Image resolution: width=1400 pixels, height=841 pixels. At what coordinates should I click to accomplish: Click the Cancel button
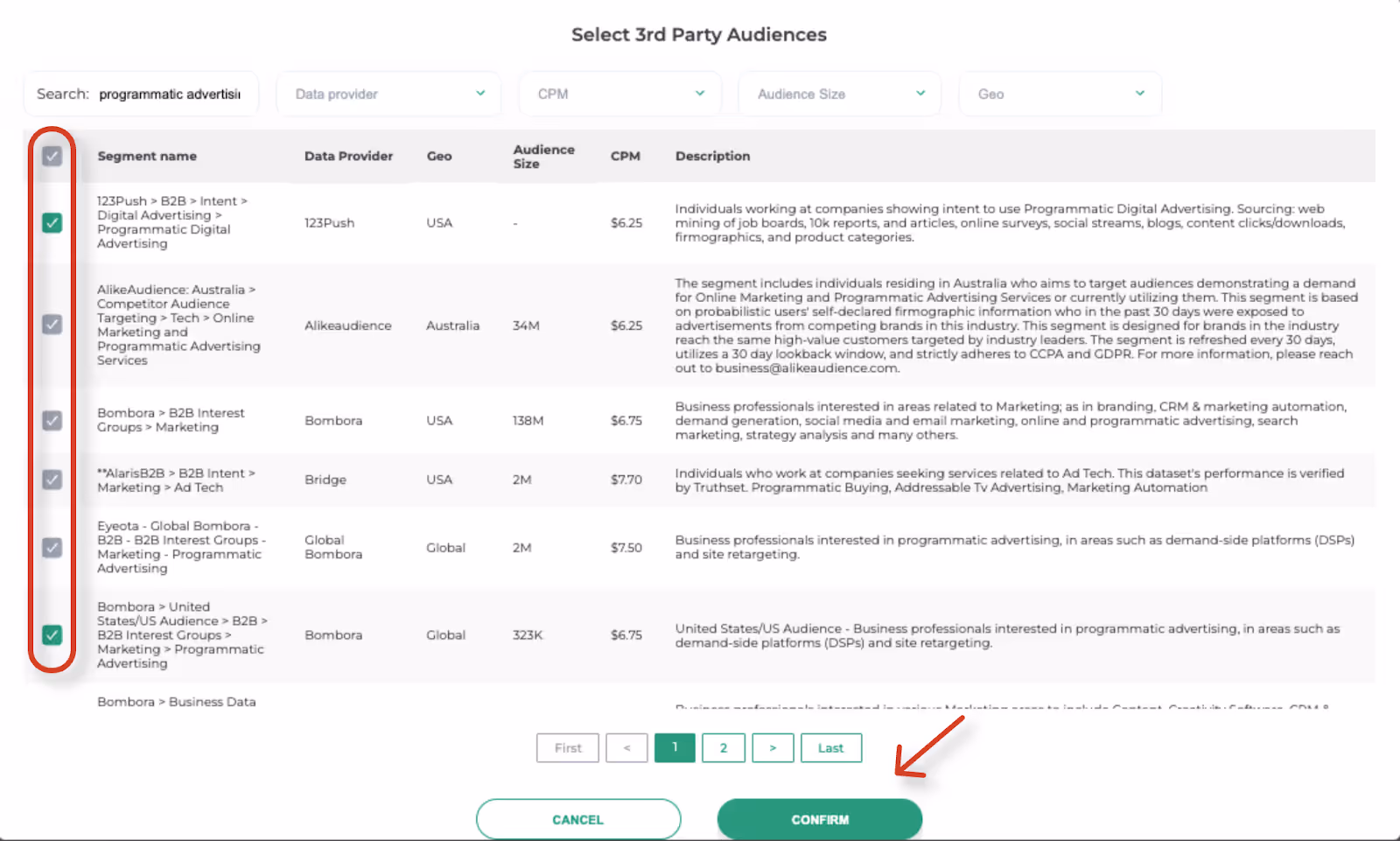pos(577,819)
